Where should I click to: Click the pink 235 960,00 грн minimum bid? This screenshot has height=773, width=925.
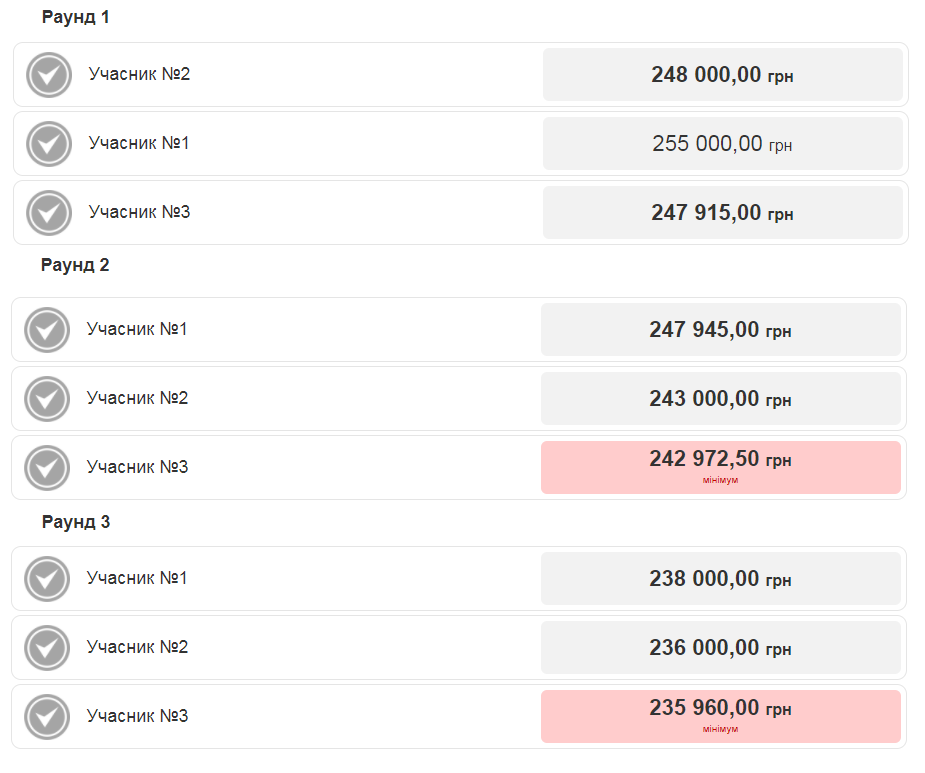720,716
